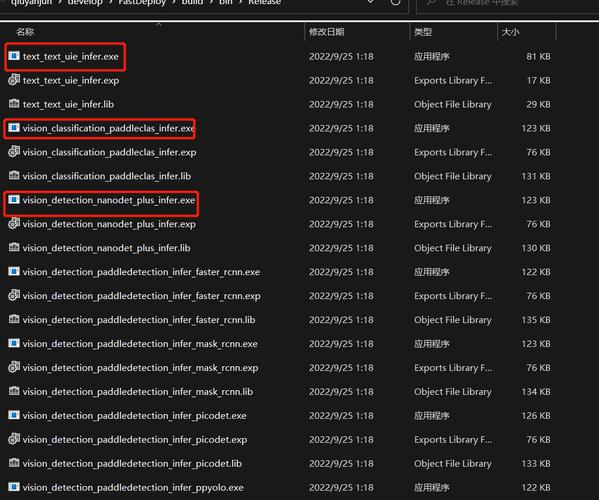Go to build folder in address breadcrumb
This screenshot has width=599, height=500.
click(x=192, y=2)
